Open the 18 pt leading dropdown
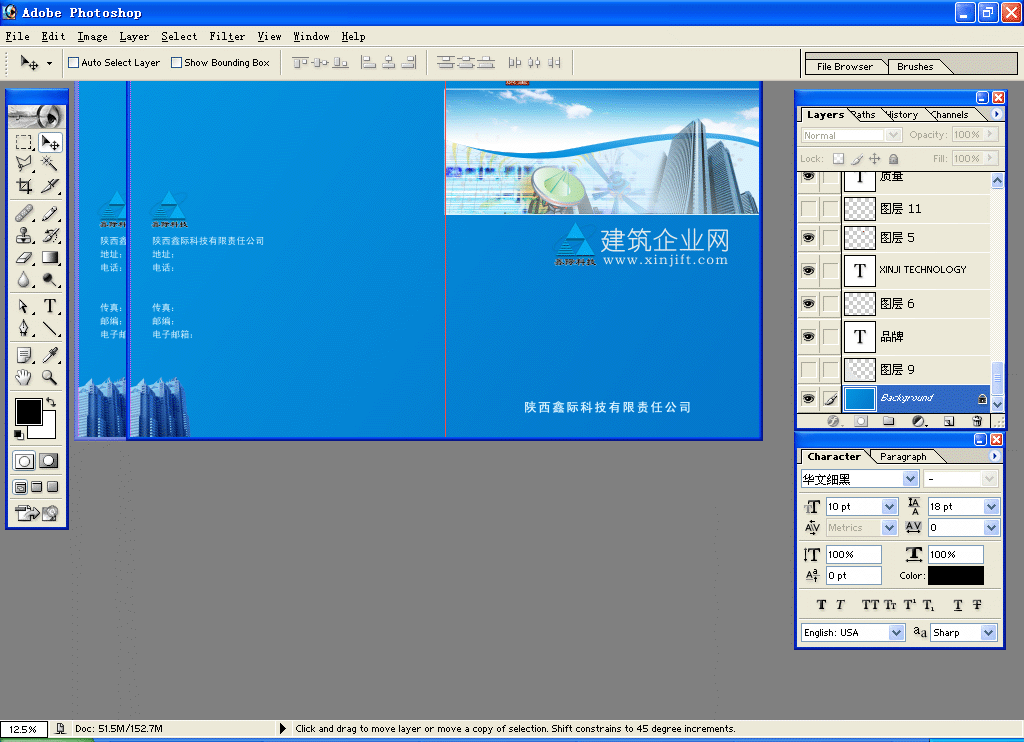 pos(991,507)
